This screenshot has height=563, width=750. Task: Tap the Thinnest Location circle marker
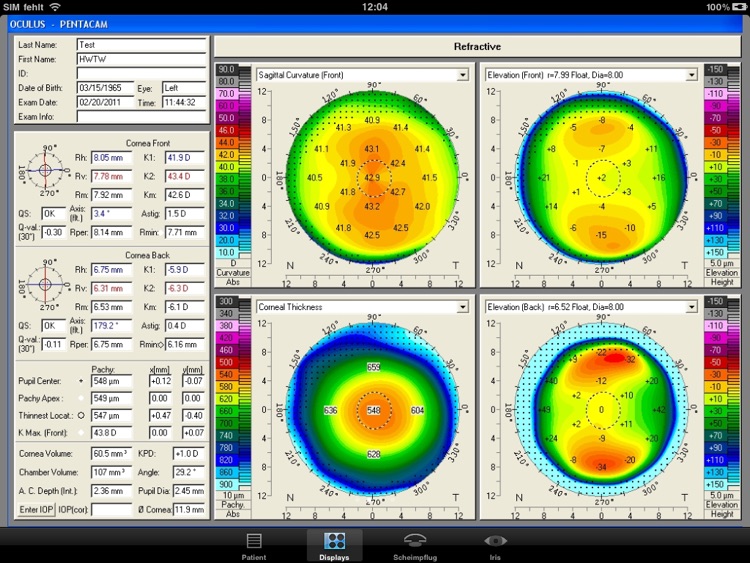pos(81,413)
